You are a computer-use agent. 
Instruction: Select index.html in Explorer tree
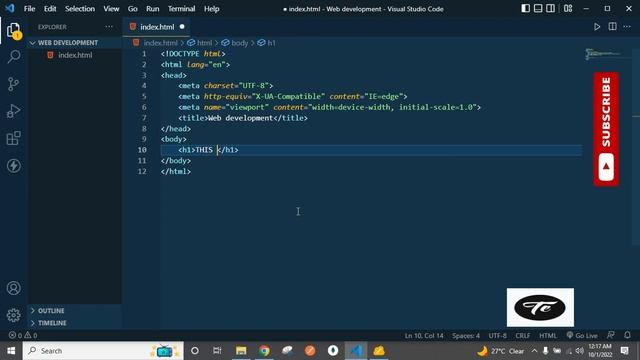pos(75,55)
